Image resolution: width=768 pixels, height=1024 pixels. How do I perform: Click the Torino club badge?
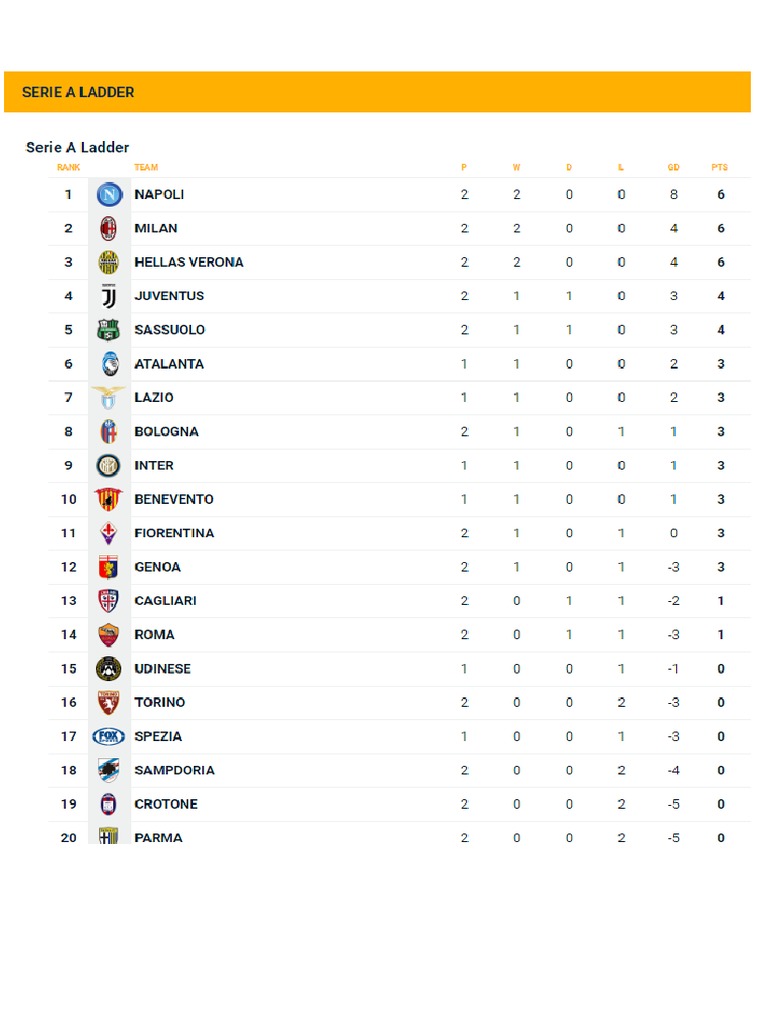click(x=108, y=703)
